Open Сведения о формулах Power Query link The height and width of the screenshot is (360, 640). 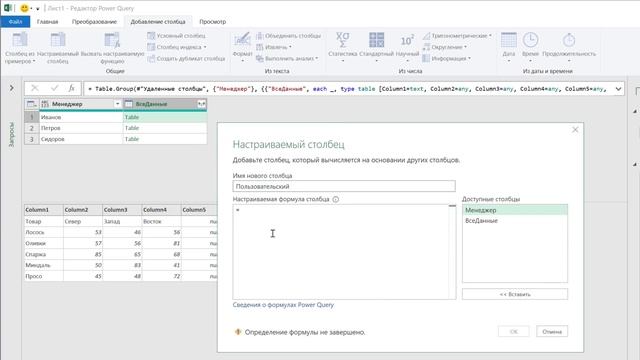click(283, 305)
